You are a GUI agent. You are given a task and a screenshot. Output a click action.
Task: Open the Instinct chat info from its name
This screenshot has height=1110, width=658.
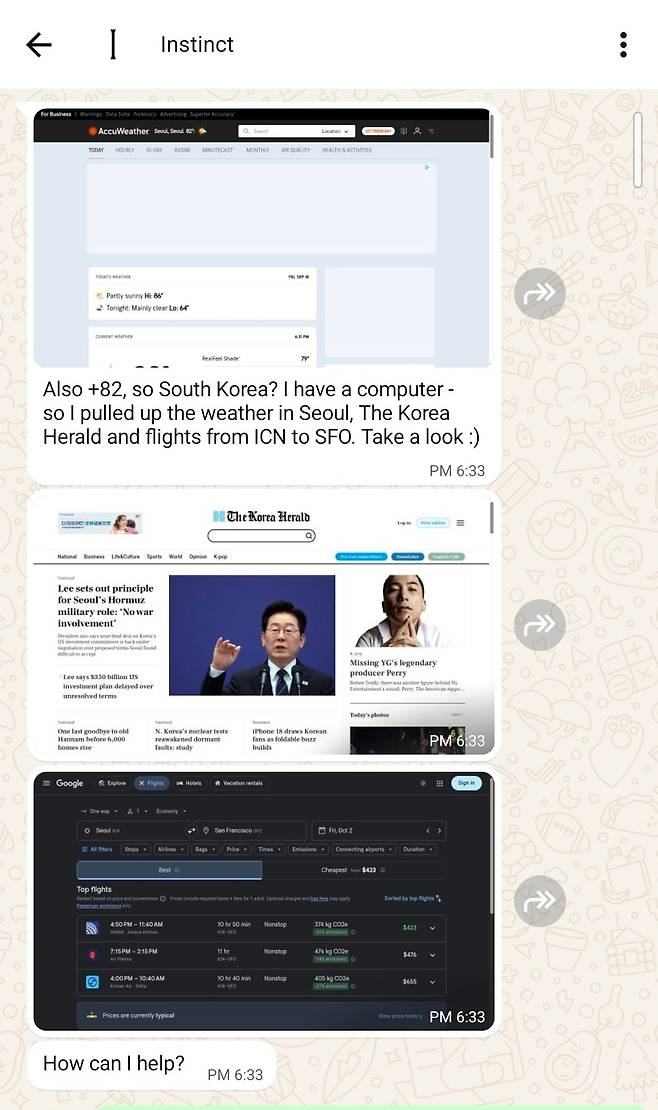click(197, 45)
